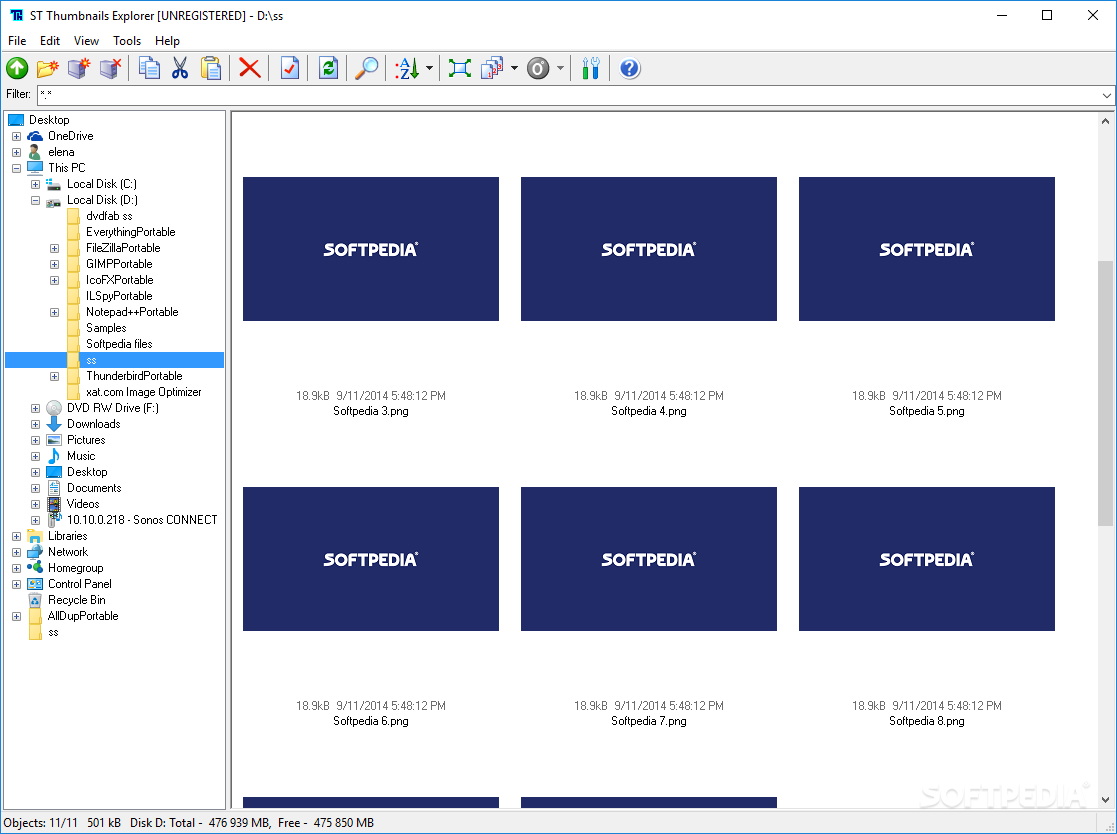
Task: Click the scrollbar up arrow
Action: coord(1106,121)
